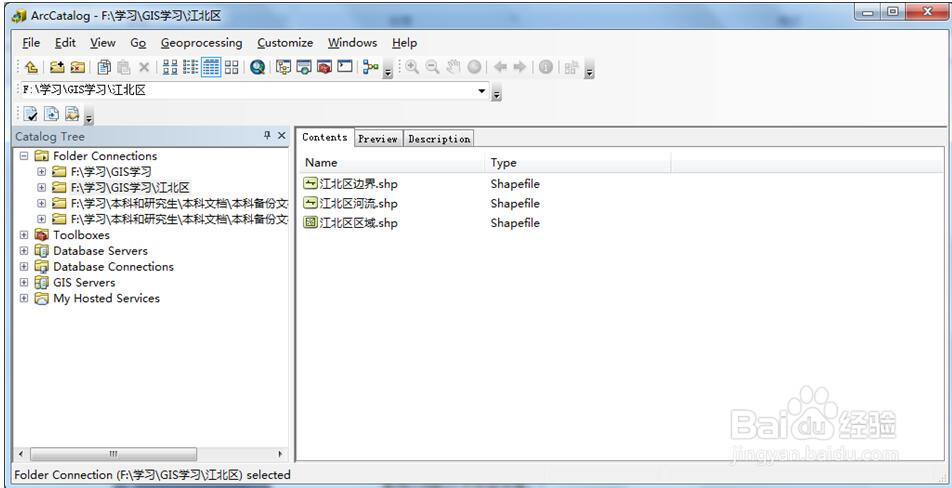Expand the Toolboxes node

24,235
